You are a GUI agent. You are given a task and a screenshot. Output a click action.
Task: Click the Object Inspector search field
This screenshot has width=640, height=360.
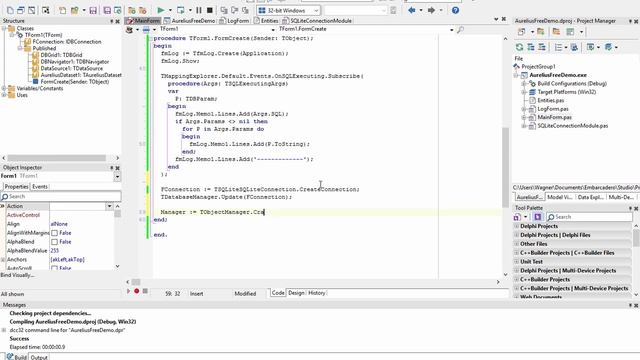coord(60,197)
